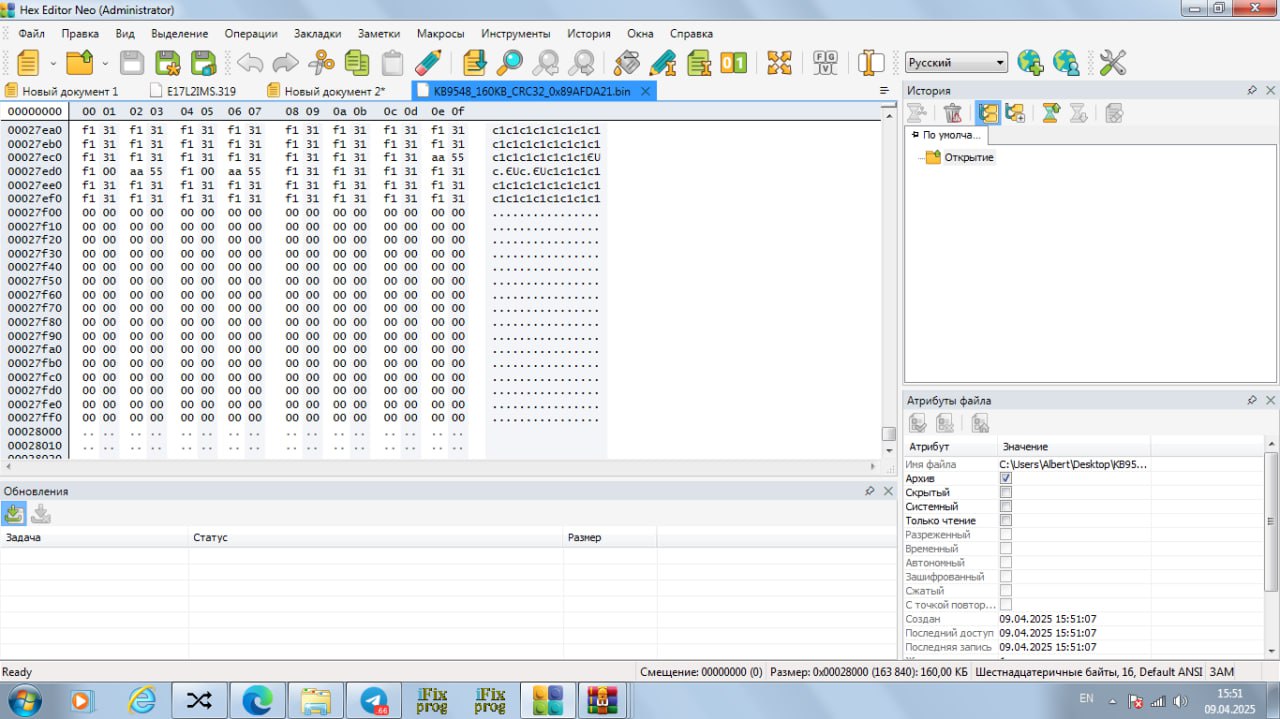Open the Инструменты menu
Image resolution: width=1280 pixels, height=719 pixels.
[516, 33]
